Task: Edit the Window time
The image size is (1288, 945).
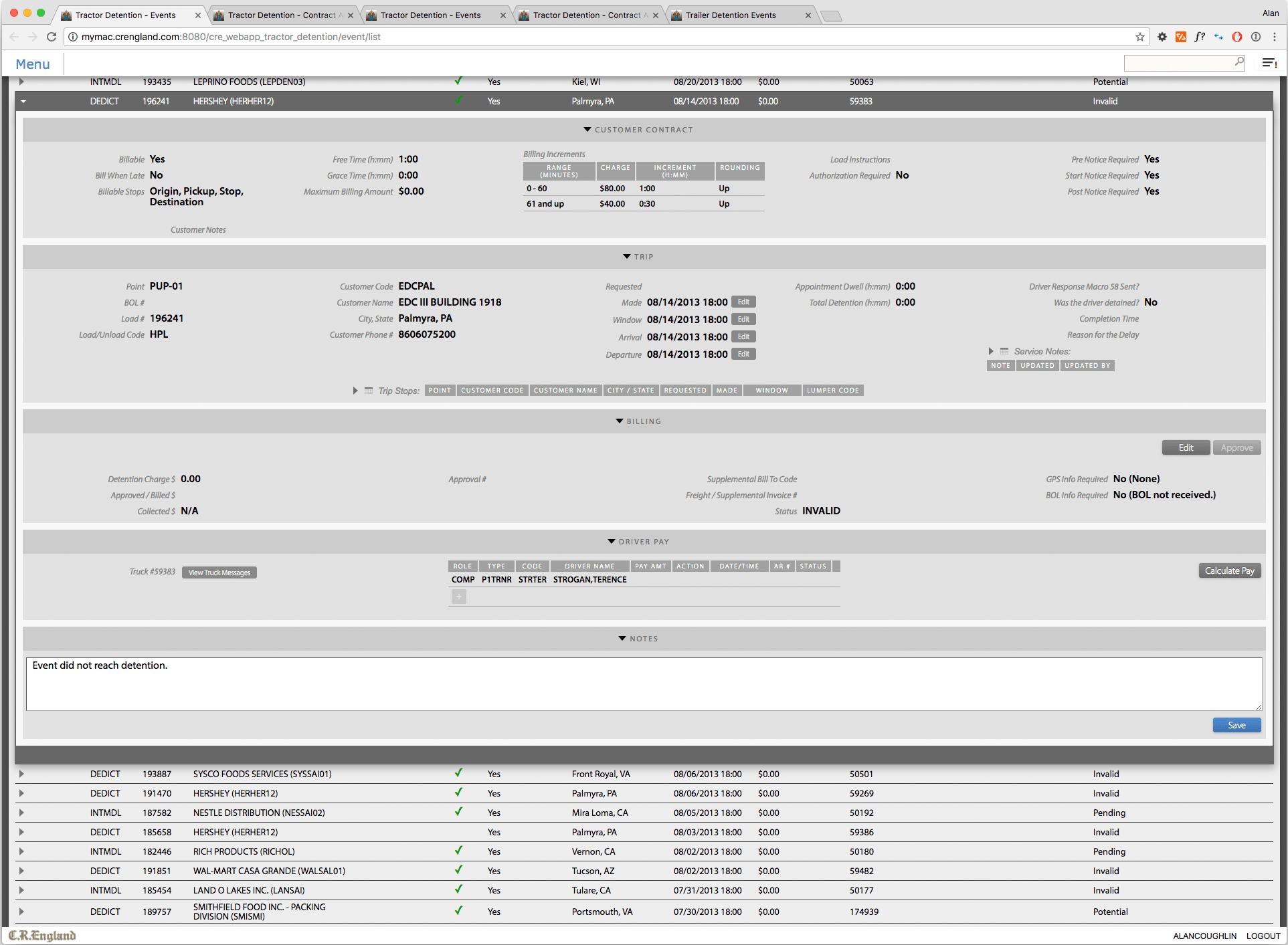Action: (x=743, y=320)
